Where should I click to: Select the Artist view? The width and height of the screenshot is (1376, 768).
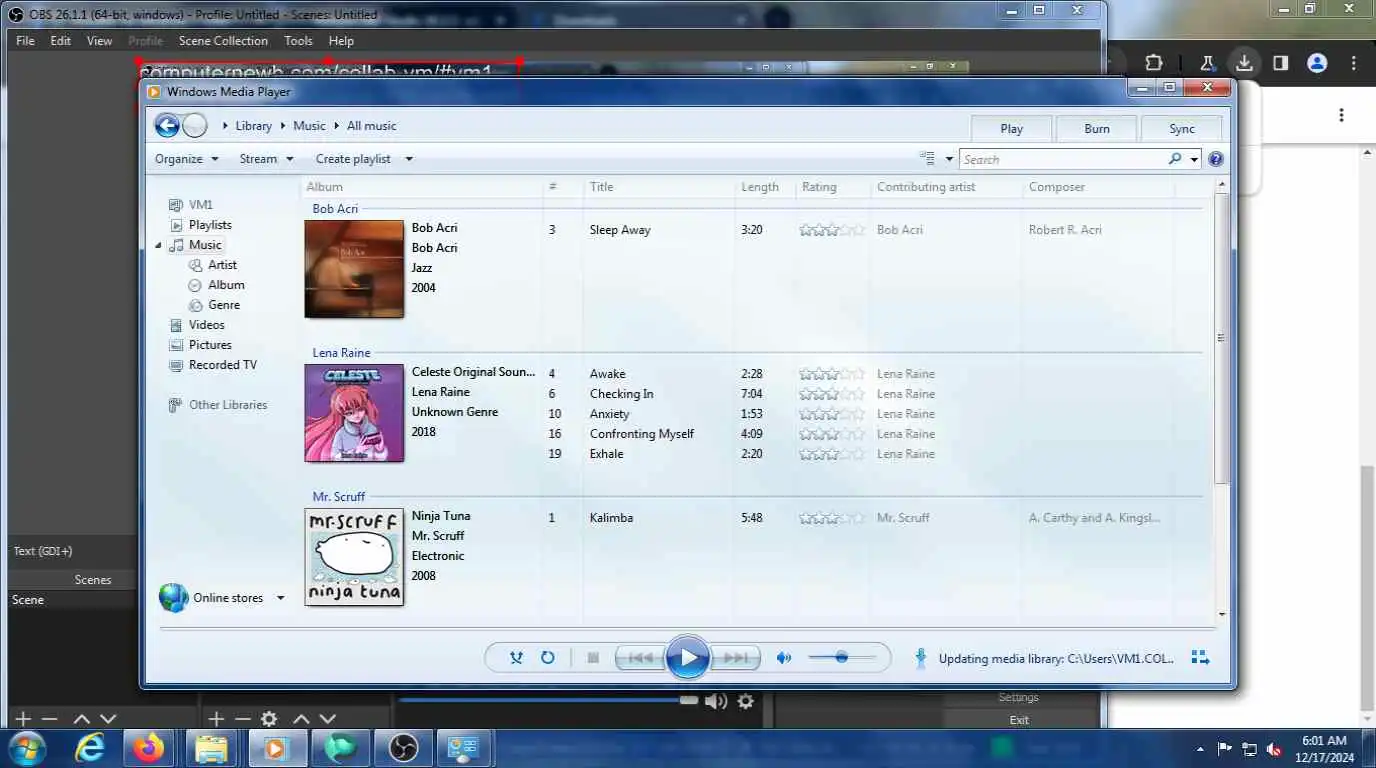(222, 265)
